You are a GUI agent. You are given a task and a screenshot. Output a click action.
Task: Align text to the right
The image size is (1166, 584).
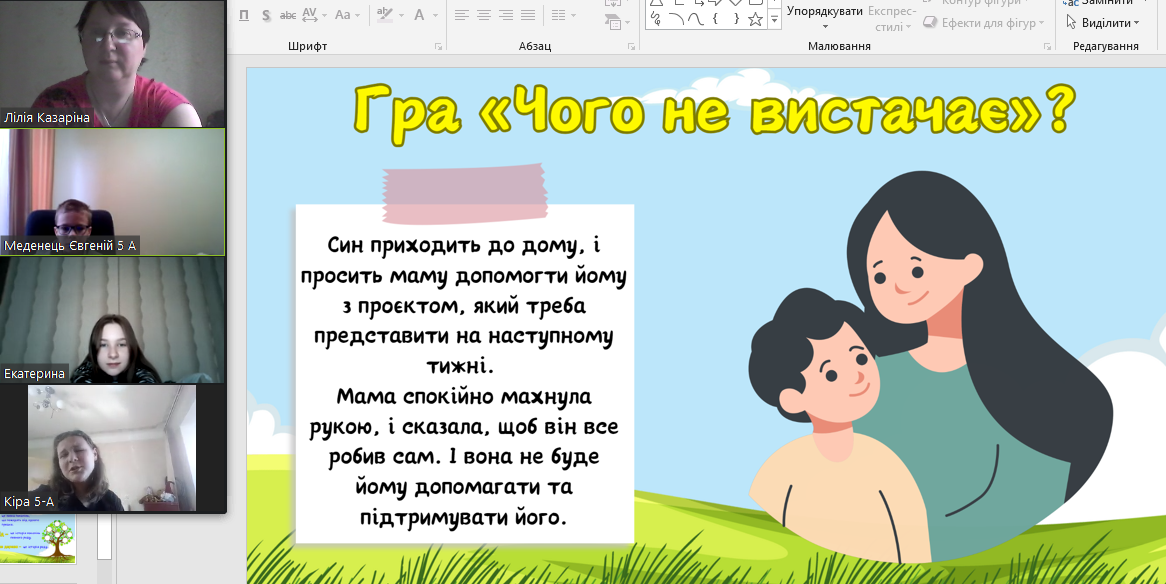click(507, 15)
